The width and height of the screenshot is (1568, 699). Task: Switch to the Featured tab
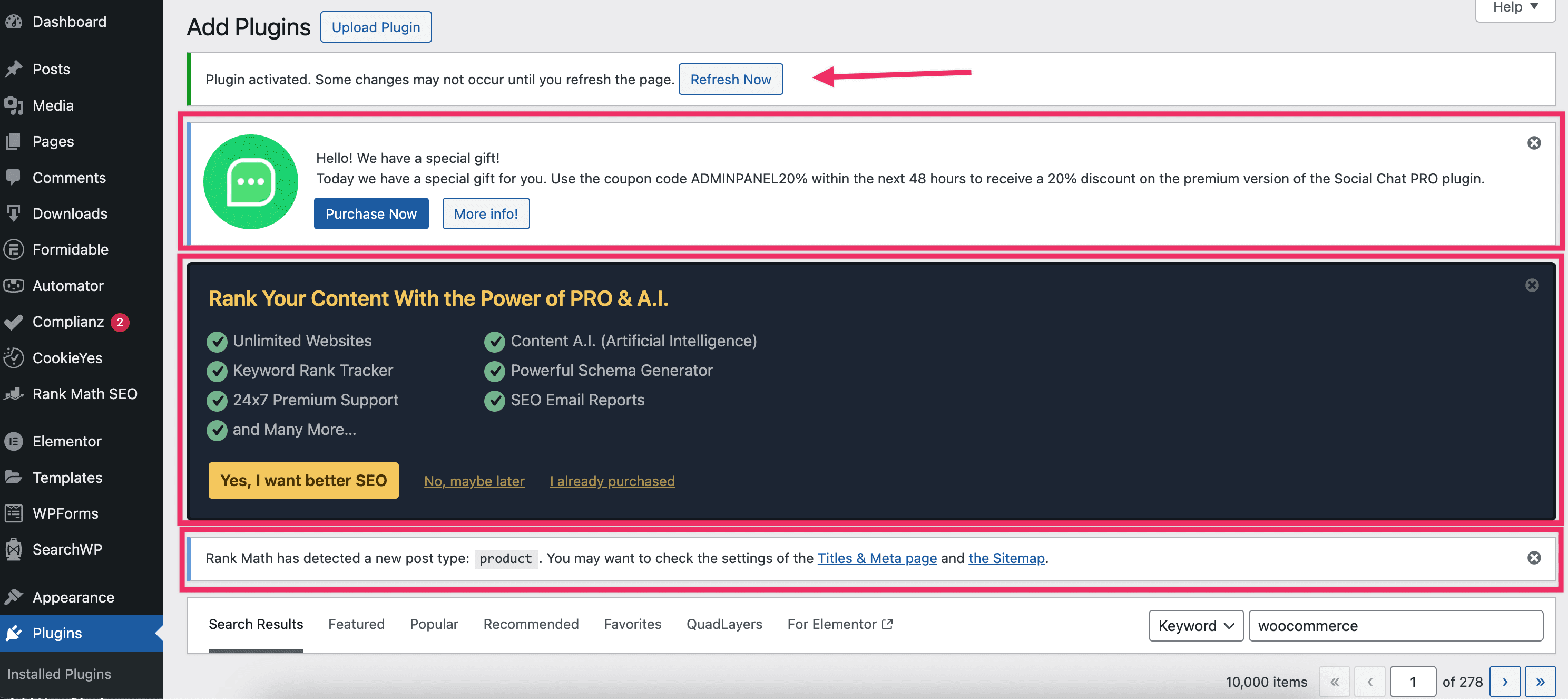click(x=356, y=624)
